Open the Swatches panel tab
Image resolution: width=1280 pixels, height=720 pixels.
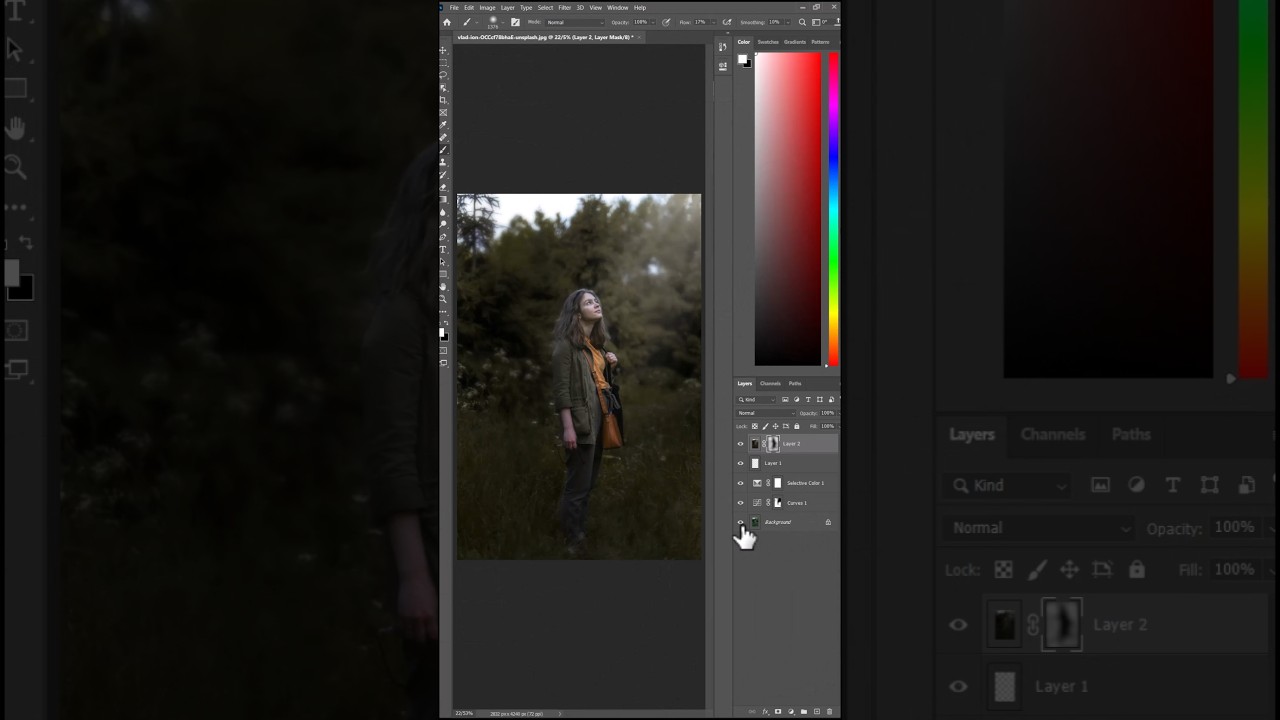[768, 42]
